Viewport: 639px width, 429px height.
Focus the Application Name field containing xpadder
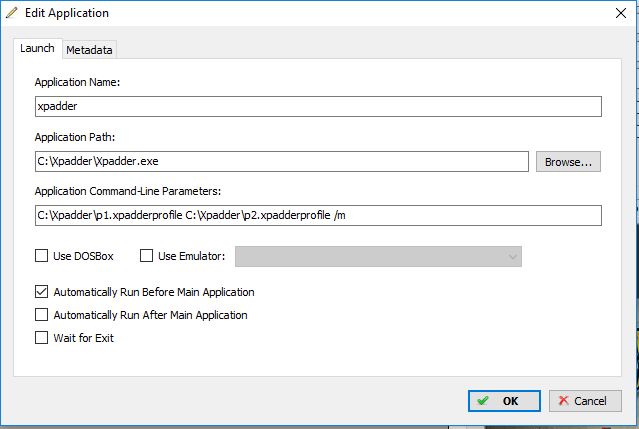[x=318, y=106]
